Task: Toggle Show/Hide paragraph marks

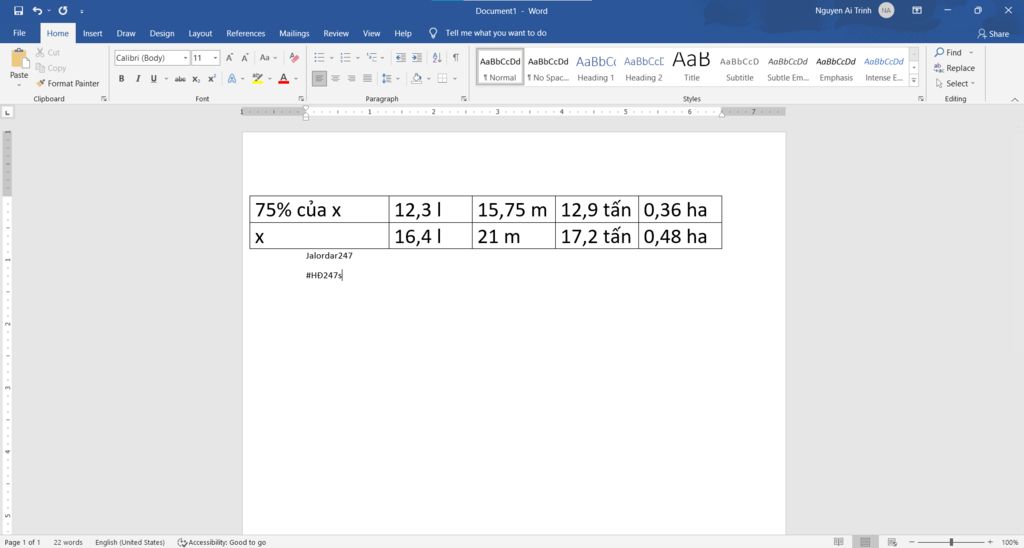Action: click(x=456, y=58)
